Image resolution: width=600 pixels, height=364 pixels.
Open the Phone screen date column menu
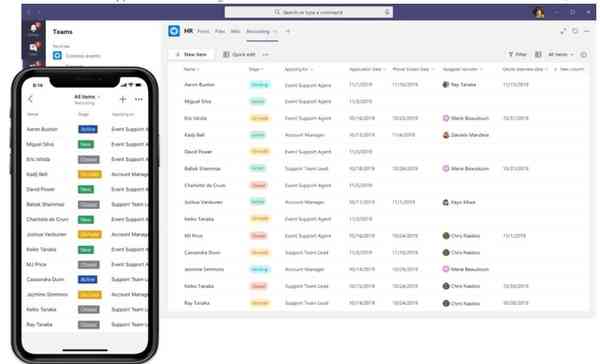[414, 69]
